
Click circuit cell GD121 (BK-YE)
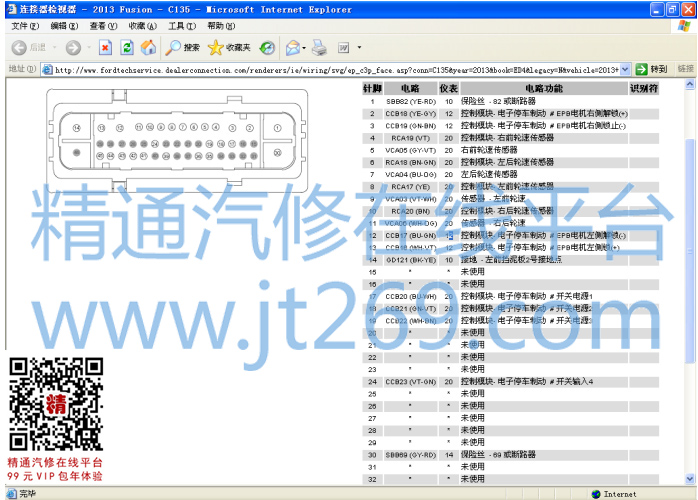tap(410, 260)
